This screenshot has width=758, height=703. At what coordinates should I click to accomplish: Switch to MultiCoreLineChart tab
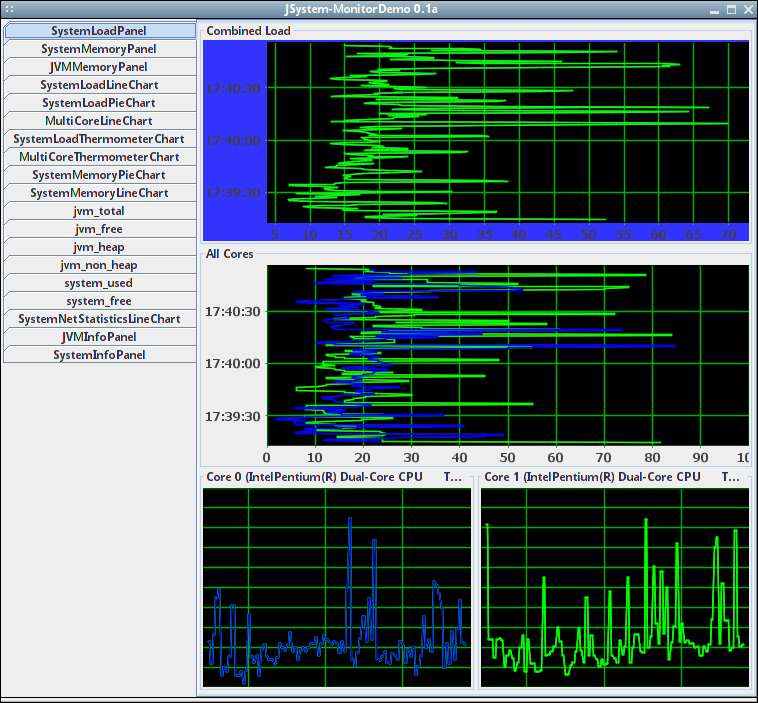coord(100,120)
